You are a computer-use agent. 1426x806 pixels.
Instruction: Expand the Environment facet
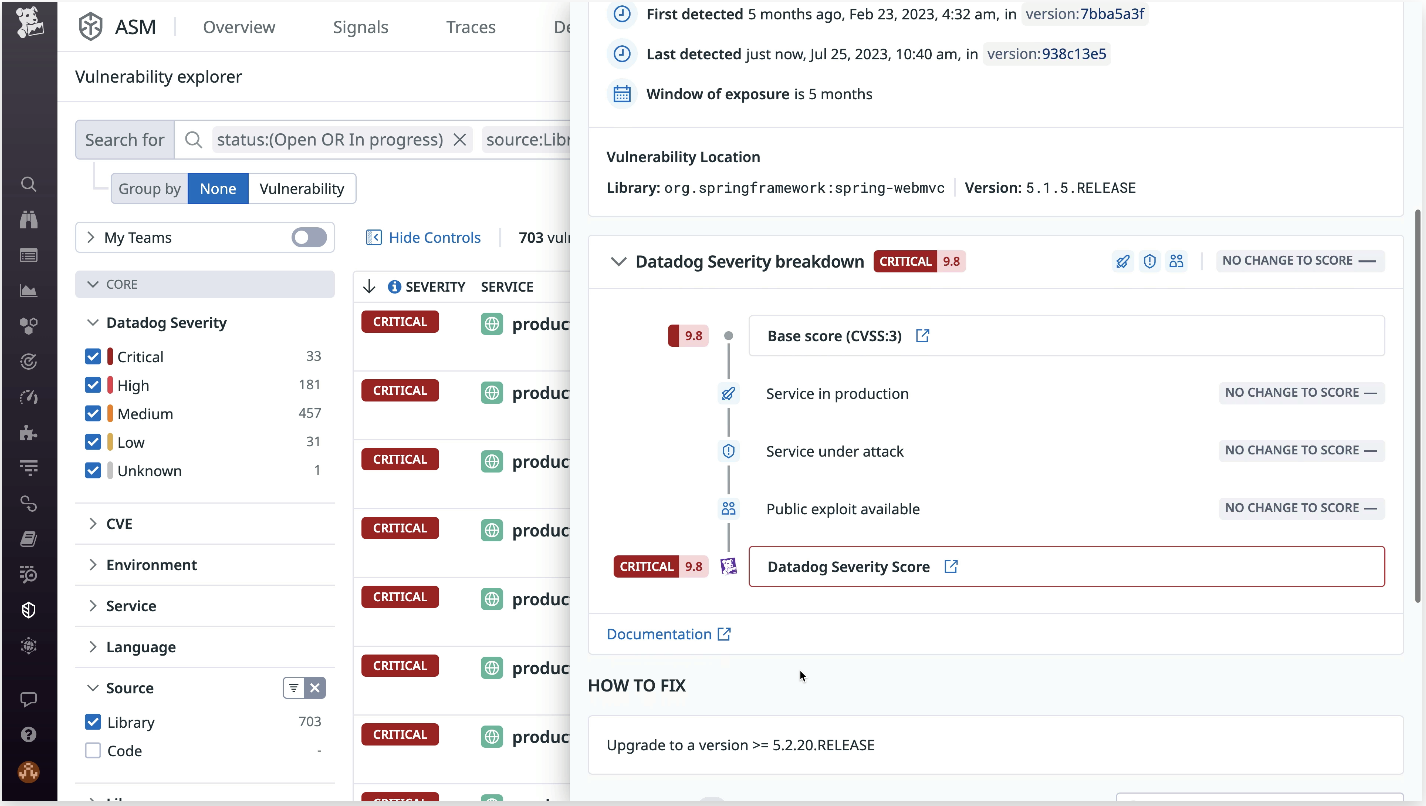[93, 565]
